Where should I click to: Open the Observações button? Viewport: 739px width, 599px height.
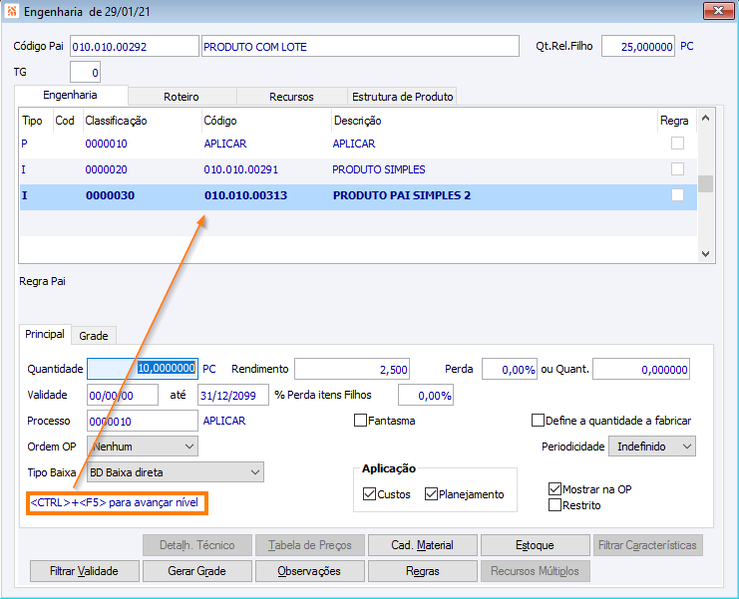coord(309,571)
